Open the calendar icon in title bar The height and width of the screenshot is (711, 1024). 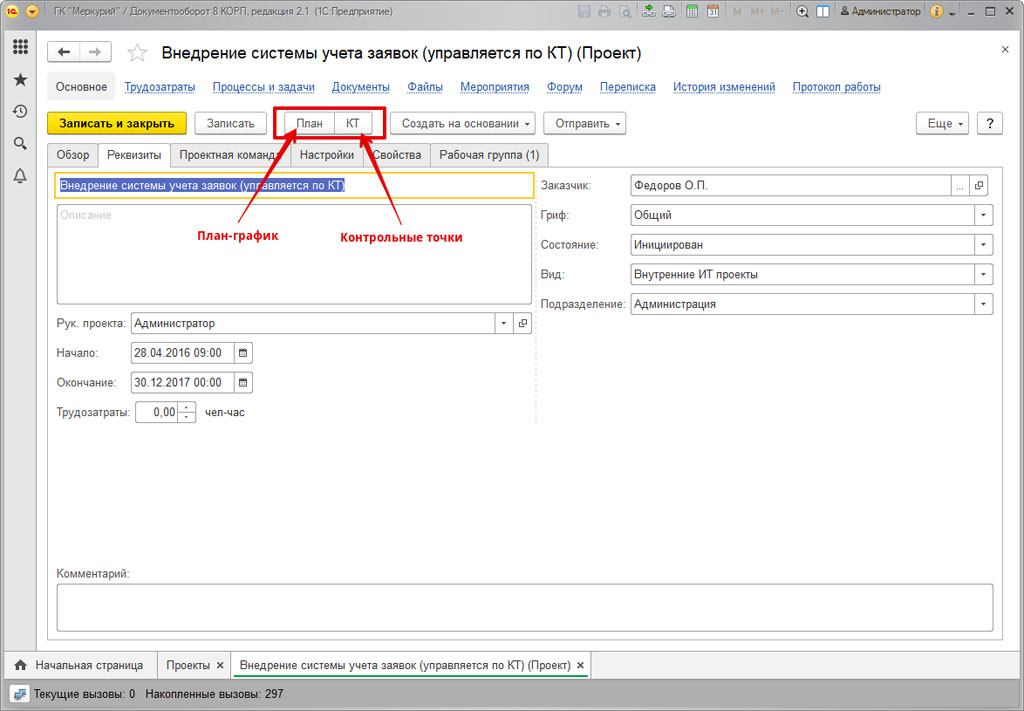coord(712,11)
